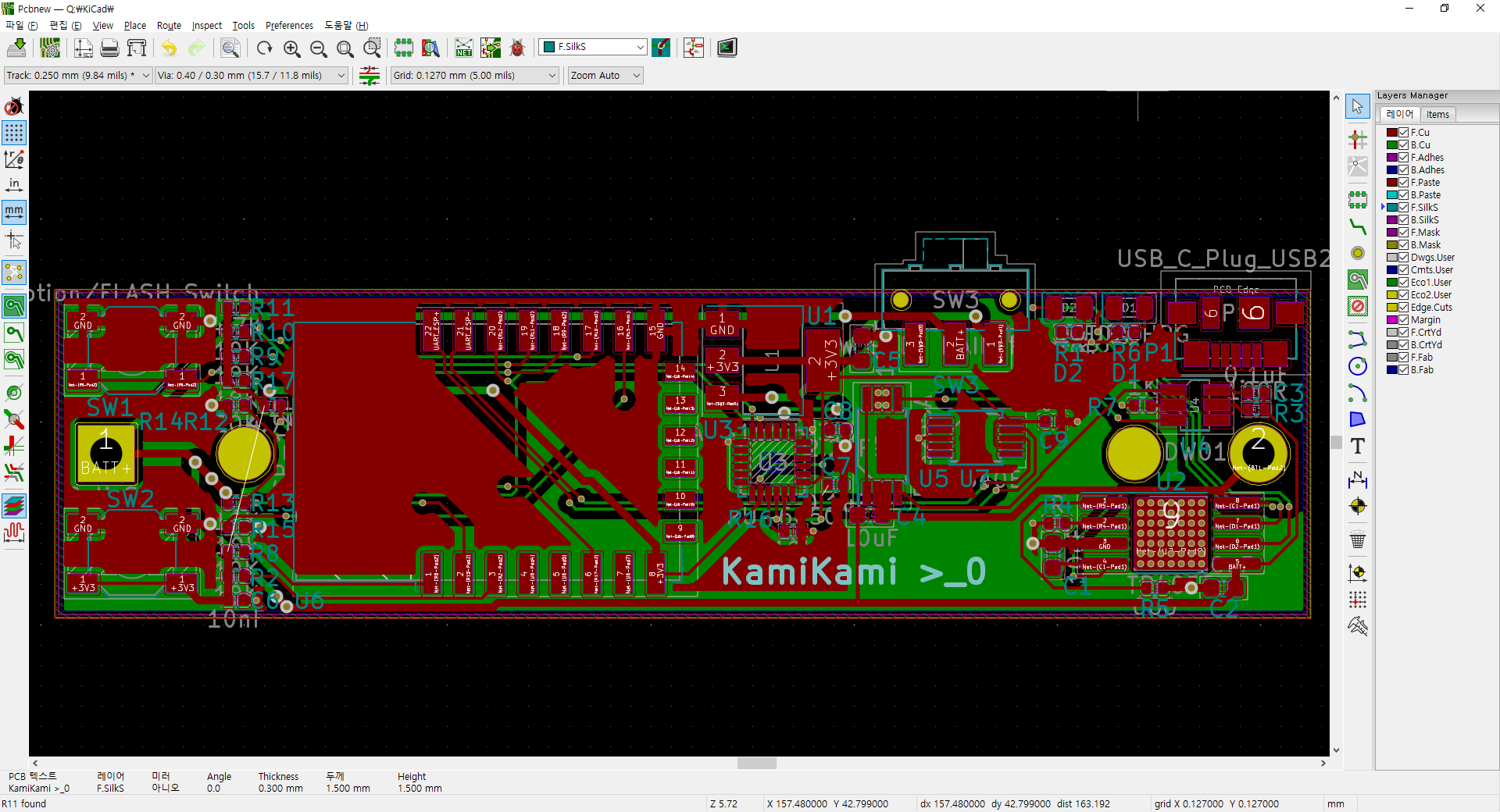Undo the last command

pos(170,48)
